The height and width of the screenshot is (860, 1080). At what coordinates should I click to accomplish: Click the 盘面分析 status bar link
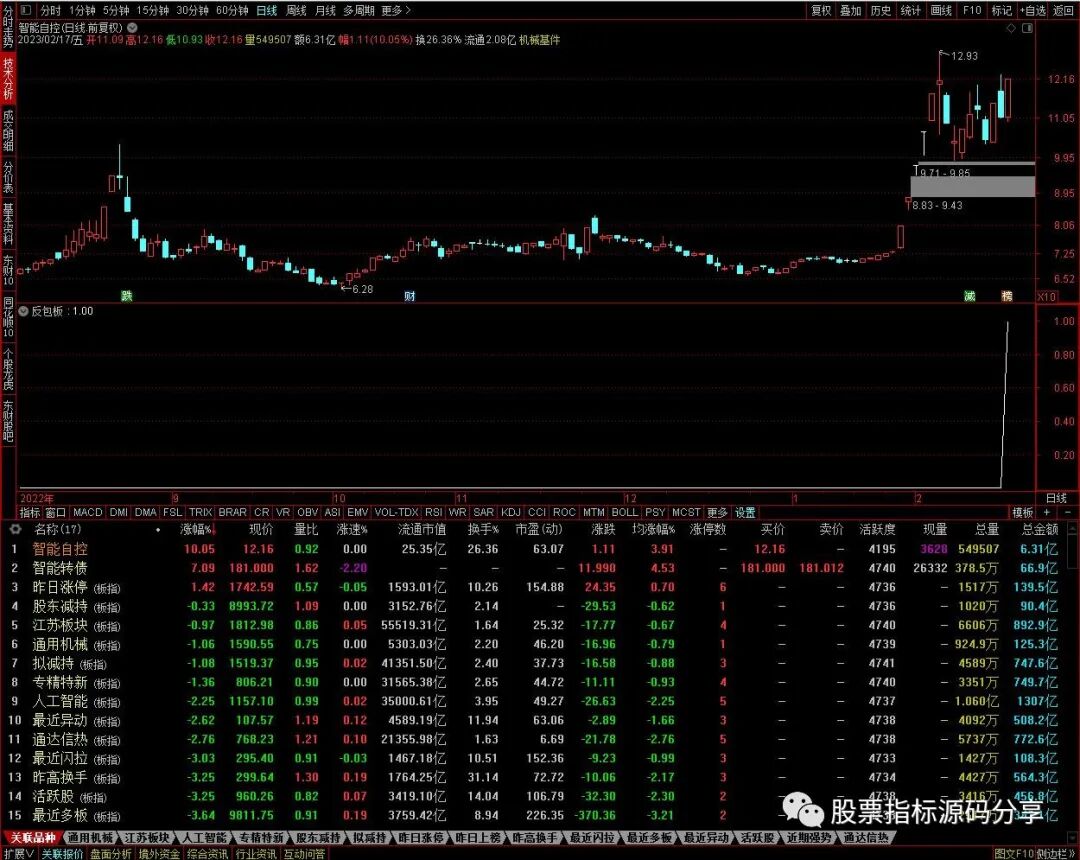(110, 854)
